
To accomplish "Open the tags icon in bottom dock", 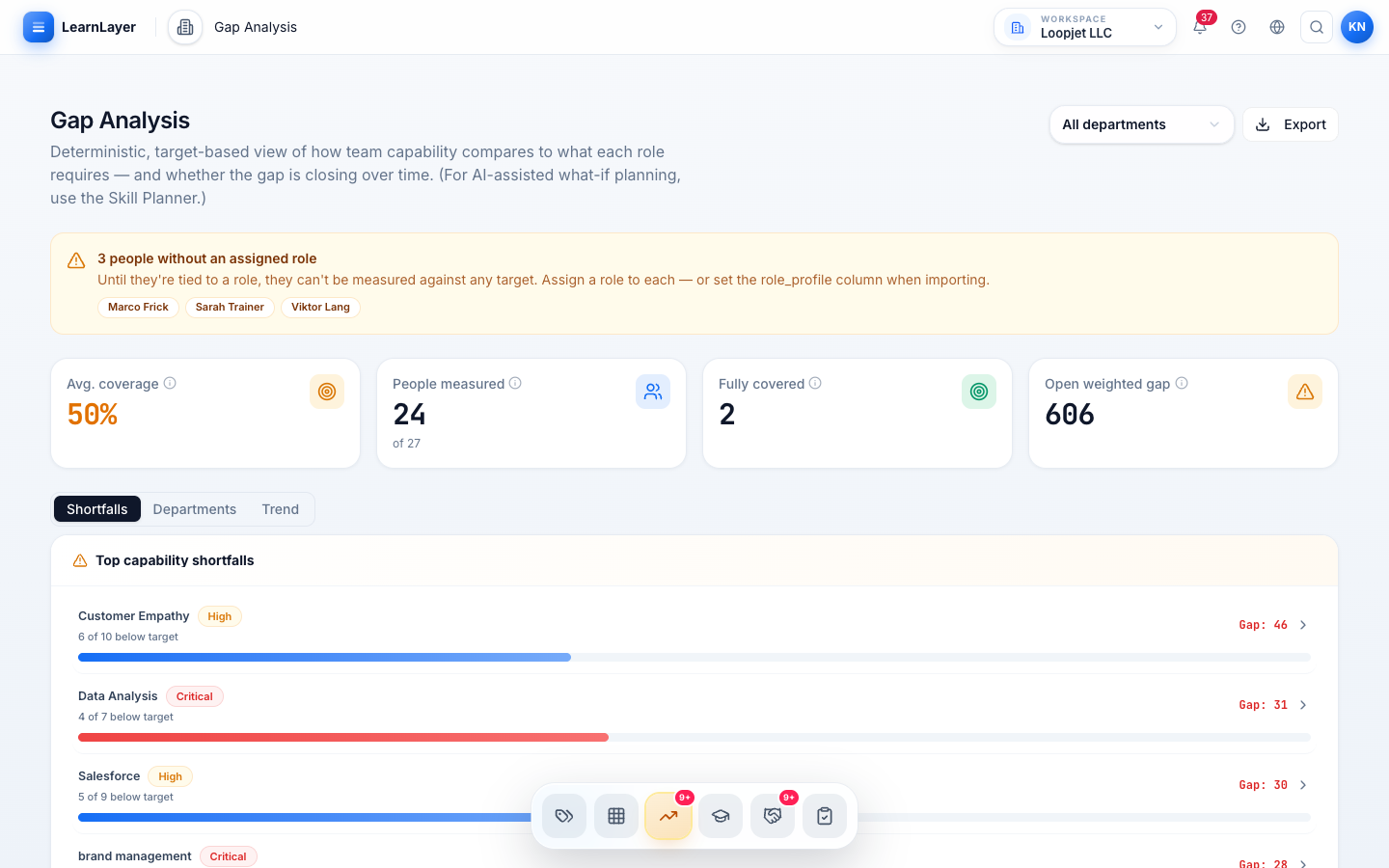I will 564,816.
